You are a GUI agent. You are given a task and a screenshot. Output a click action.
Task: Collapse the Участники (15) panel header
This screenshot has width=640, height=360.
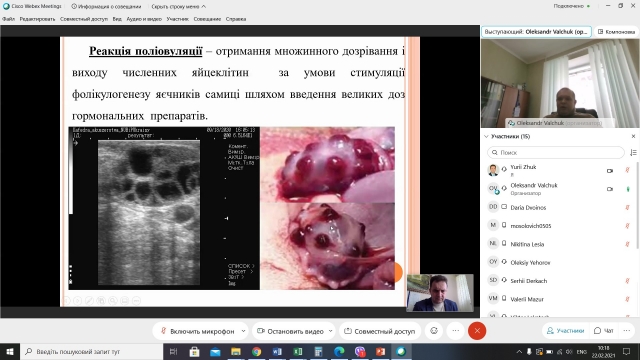(x=507, y=136)
